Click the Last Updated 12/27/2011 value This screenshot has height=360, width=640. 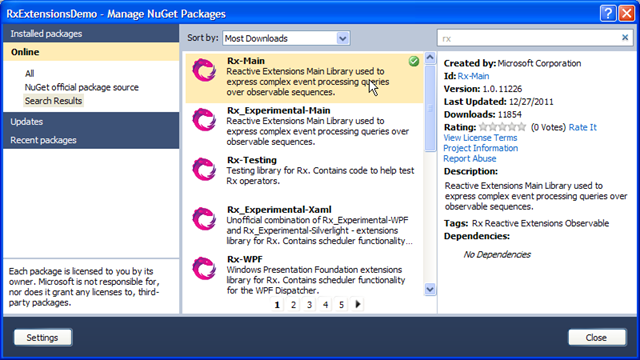531,102
